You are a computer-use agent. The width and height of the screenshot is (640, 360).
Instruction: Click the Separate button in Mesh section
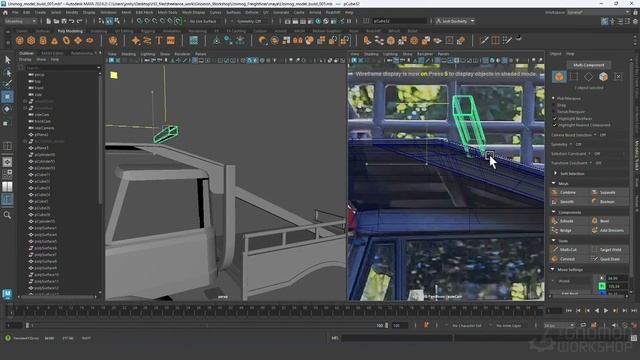click(x=610, y=192)
